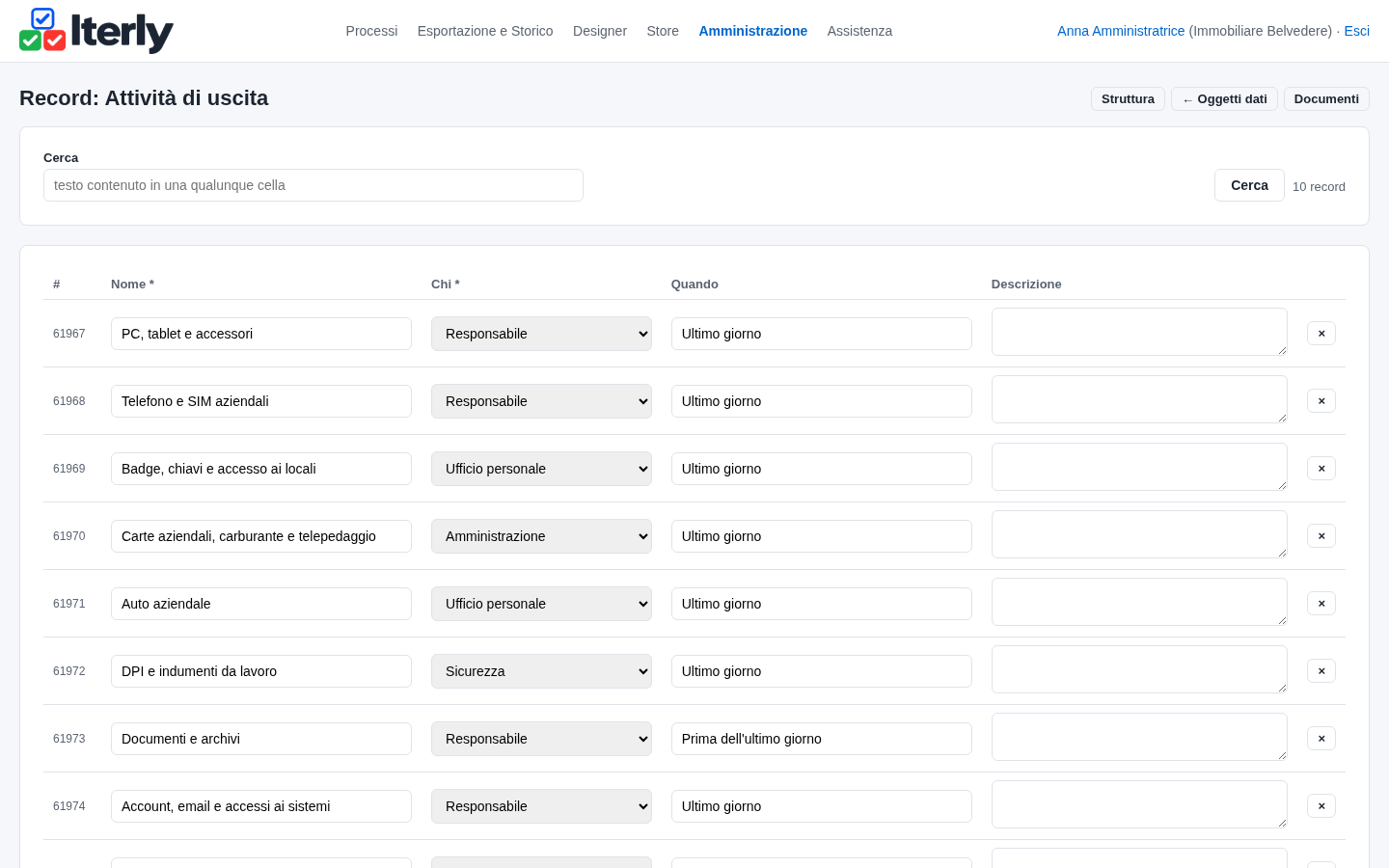Click Descrizione textarea for DPI row
The width and height of the screenshot is (1389, 868).
click(1139, 669)
